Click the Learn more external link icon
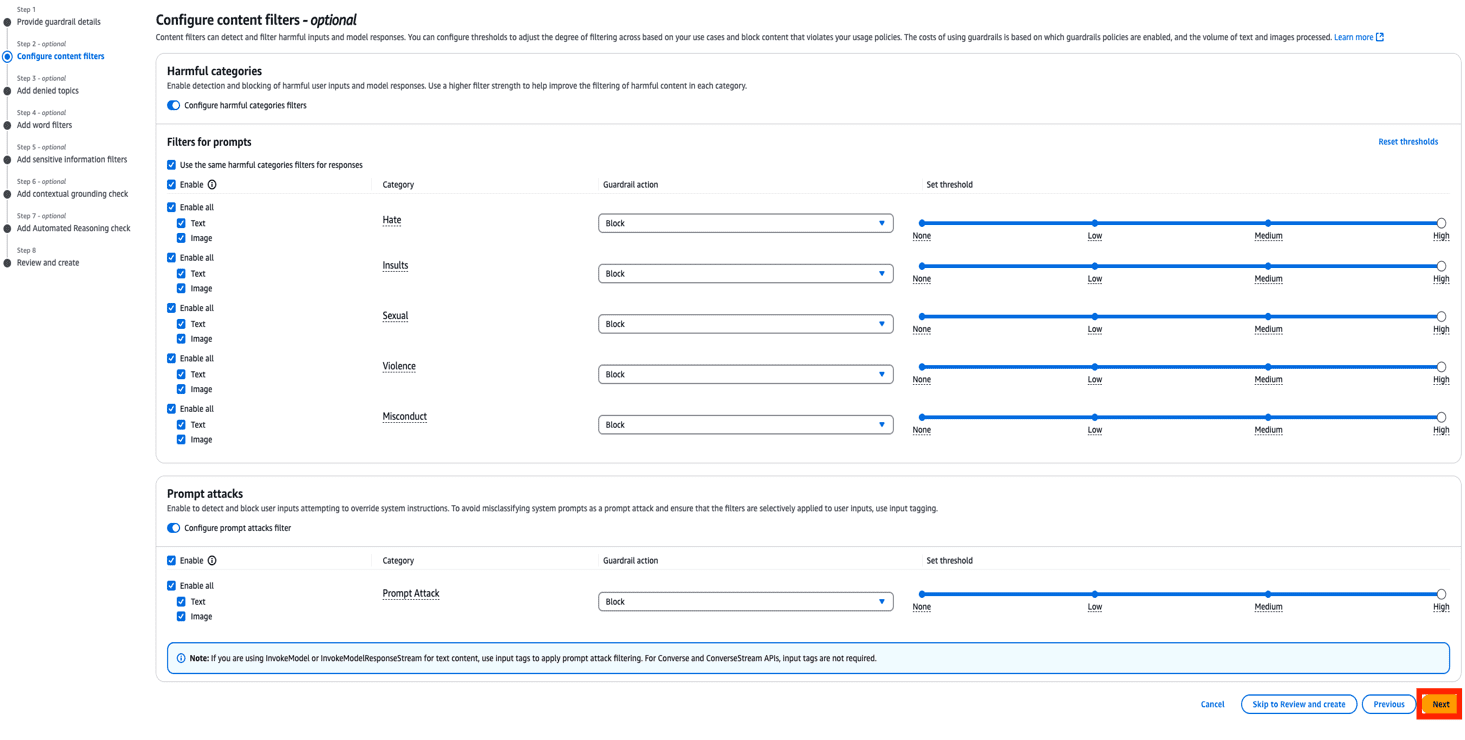1465x740 pixels. (x=1381, y=36)
